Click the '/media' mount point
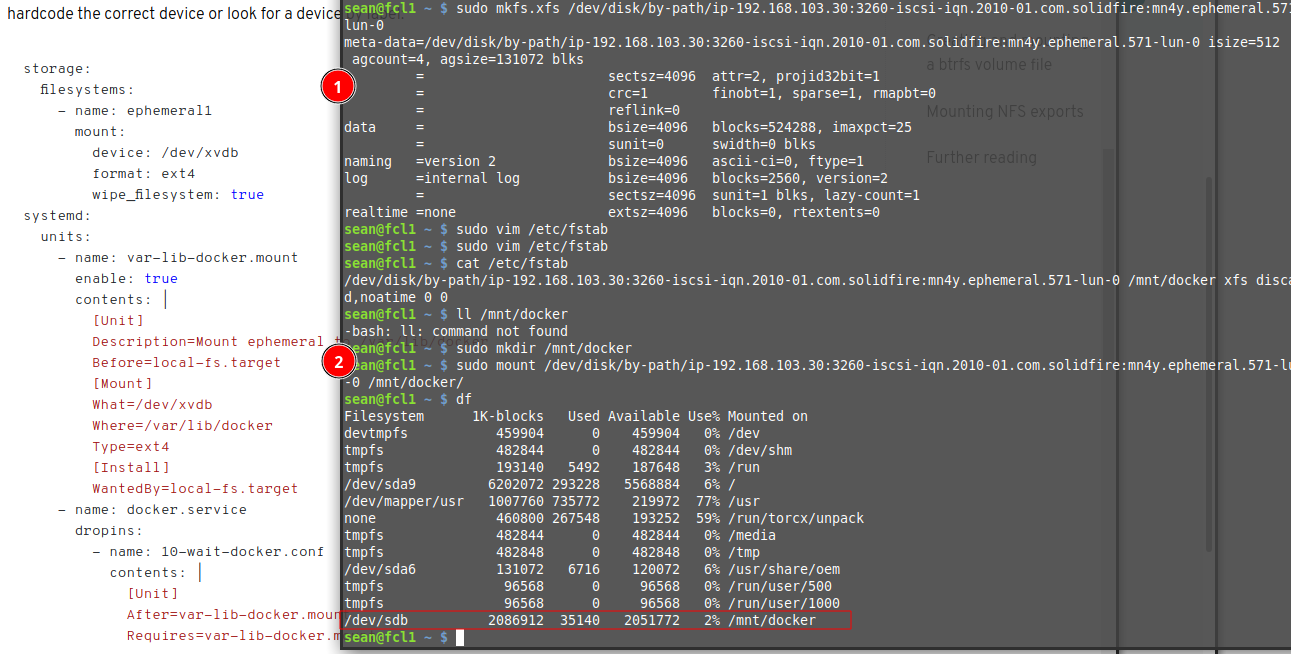1291x654 pixels. (752, 535)
